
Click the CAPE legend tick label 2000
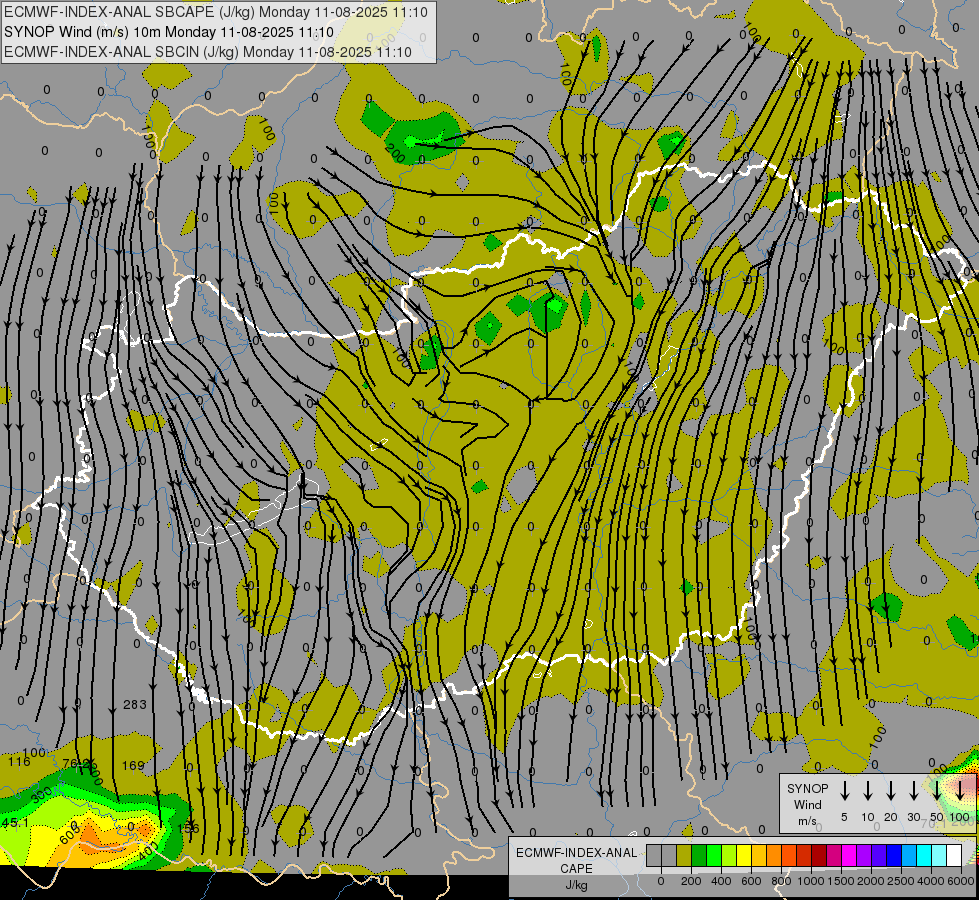click(x=870, y=881)
